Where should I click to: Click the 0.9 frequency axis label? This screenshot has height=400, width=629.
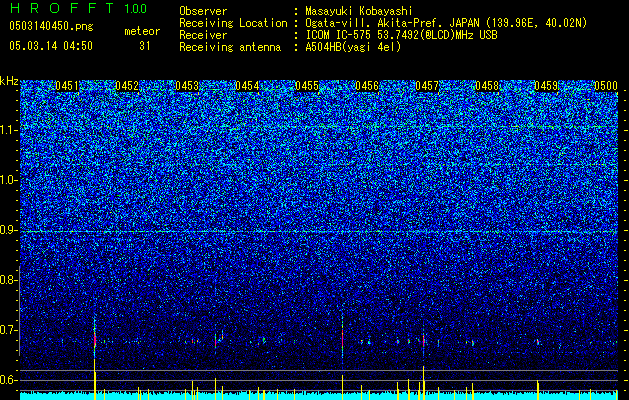click(9, 230)
